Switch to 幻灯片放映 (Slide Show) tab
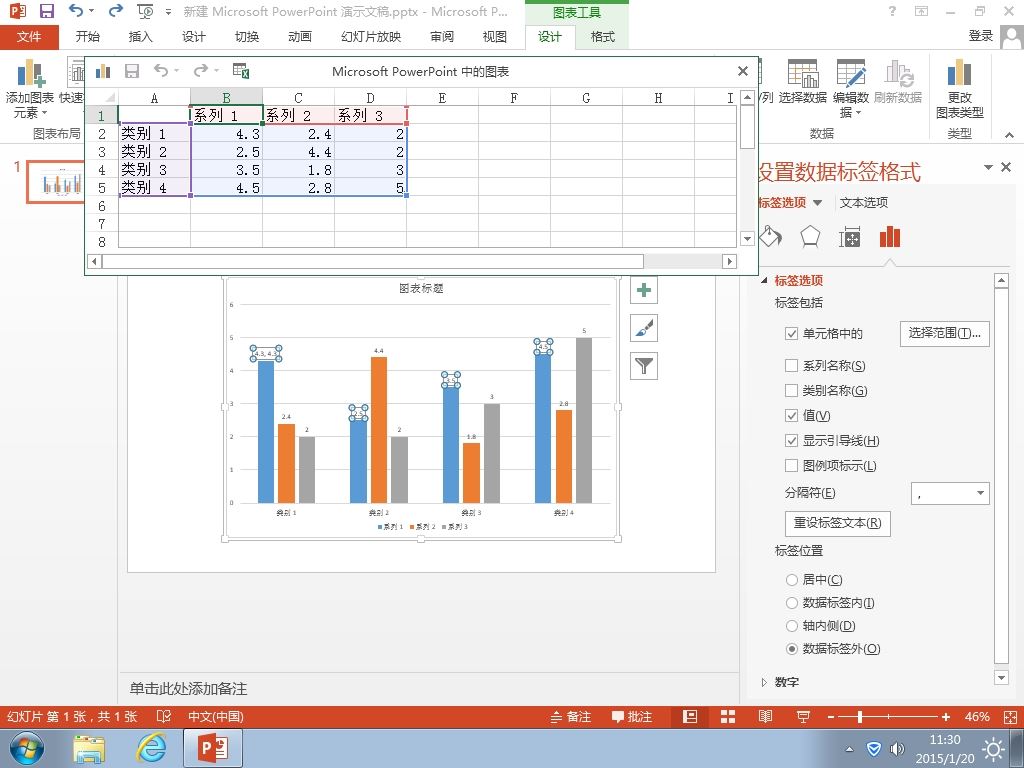Image resolution: width=1024 pixels, height=768 pixels. click(371, 37)
